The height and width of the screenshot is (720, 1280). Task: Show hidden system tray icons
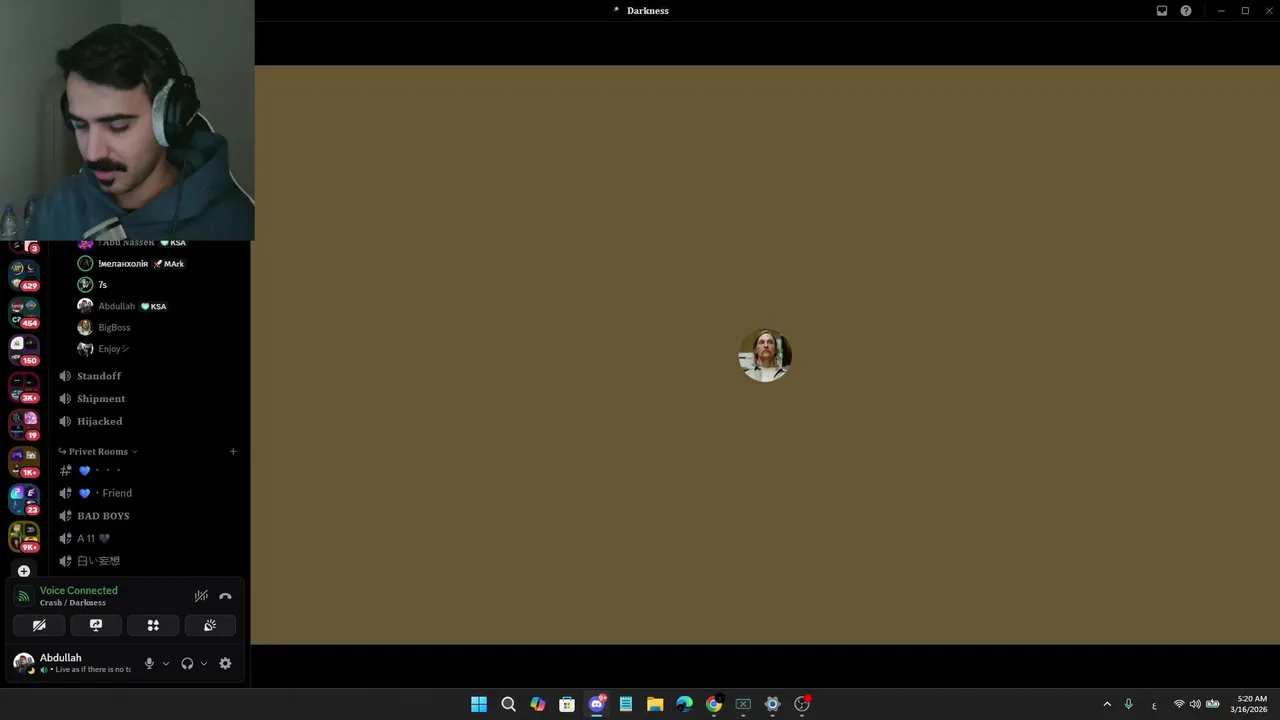(x=1107, y=704)
